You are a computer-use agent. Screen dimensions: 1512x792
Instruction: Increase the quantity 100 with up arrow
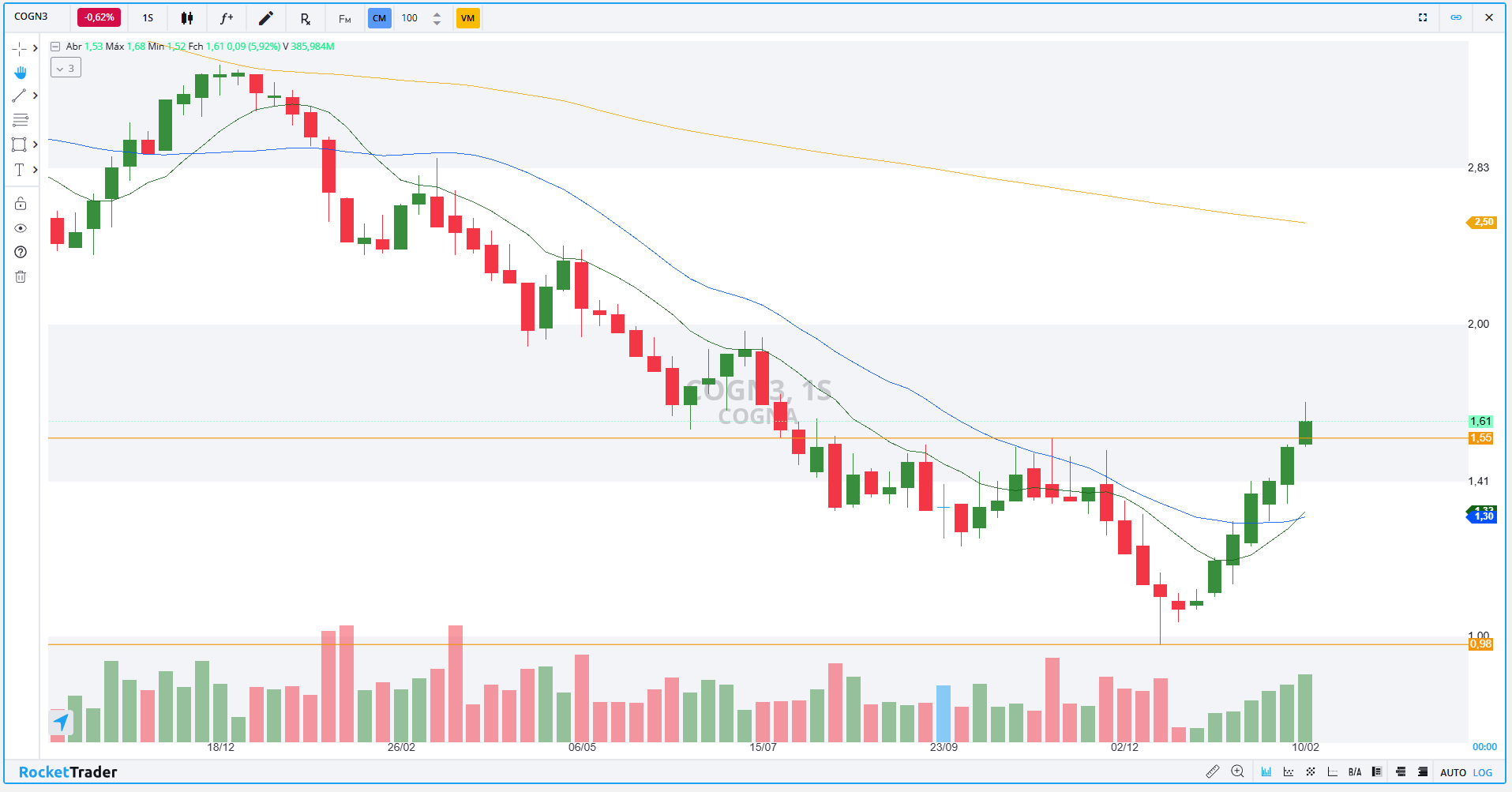tap(437, 13)
